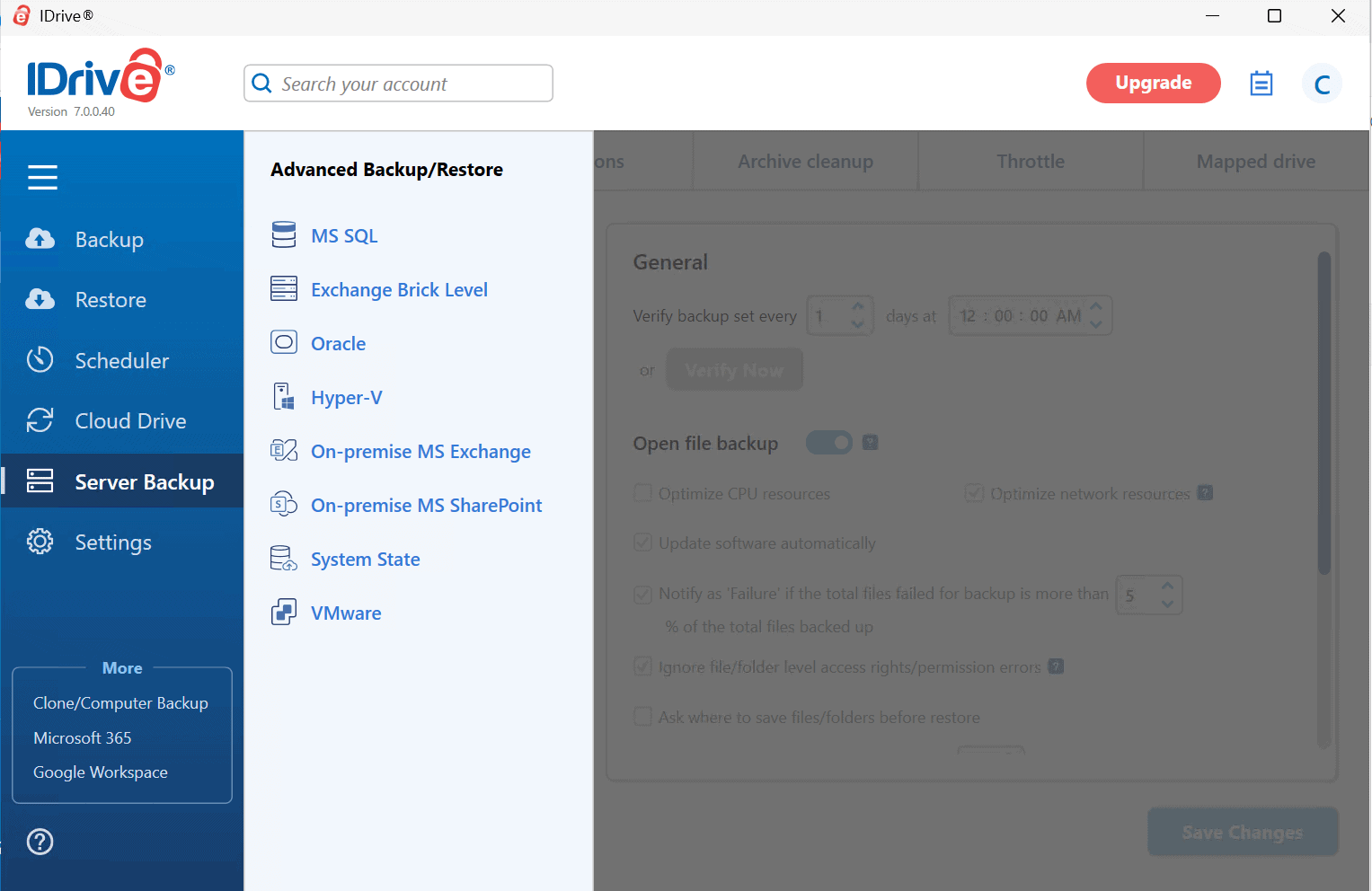Click the Scheduler clock icon
The width and height of the screenshot is (1372, 891).
point(40,359)
